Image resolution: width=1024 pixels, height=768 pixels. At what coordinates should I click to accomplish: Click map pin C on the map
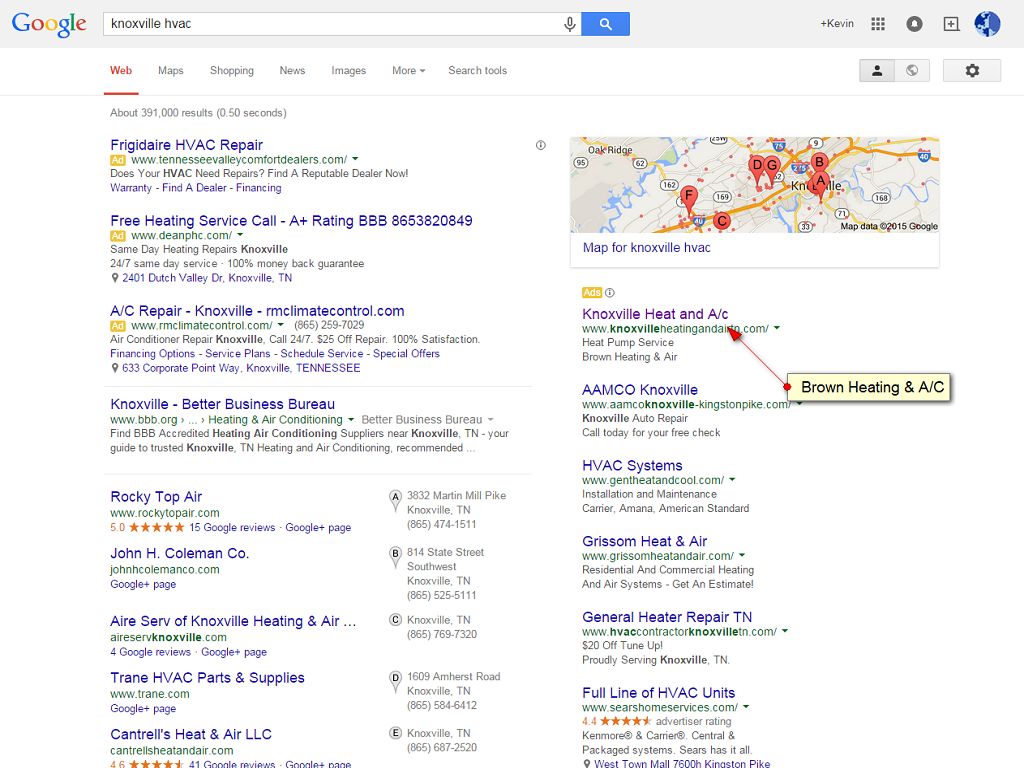(722, 221)
